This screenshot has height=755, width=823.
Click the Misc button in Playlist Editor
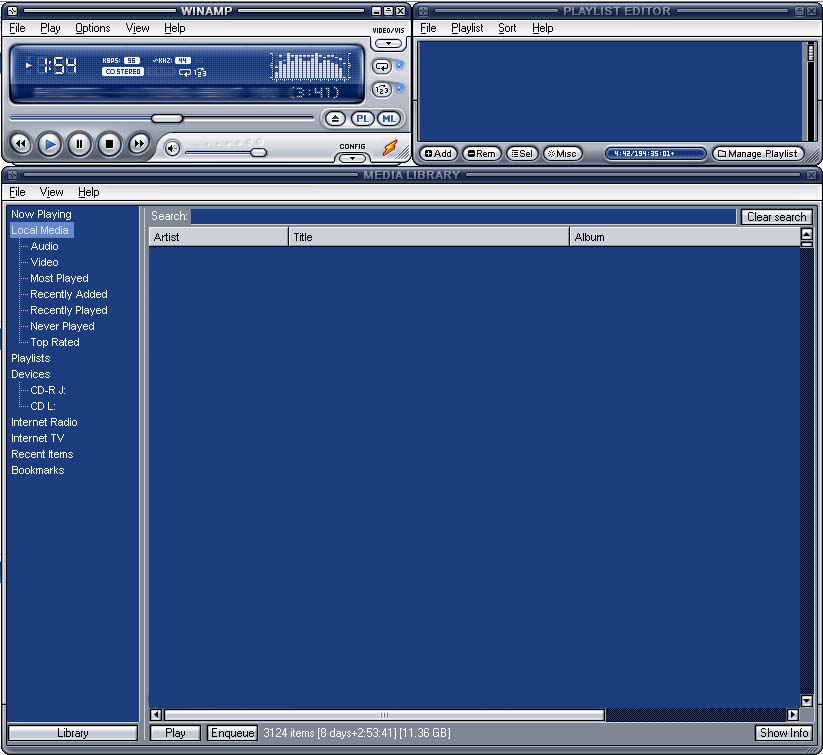(562, 153)
